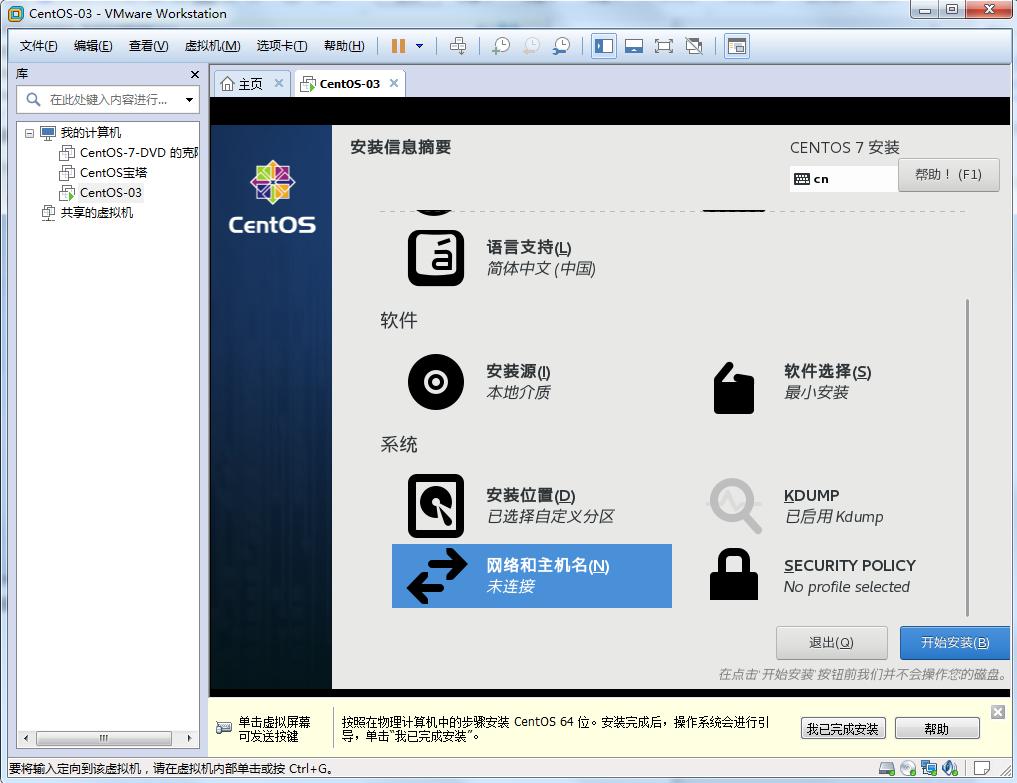The width and height of the screenshot is (1017, 783).
Task: Click the 软件选择(S) label
Action: (828, 372)
